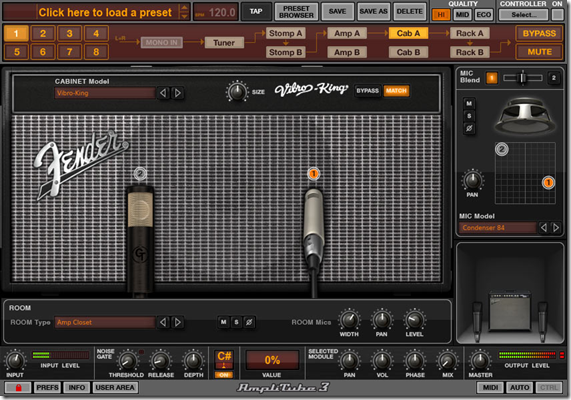Select previous cabinet model arrow
Image resolution: width=571 pixels, height=400 pixels.
click(x=163, y=93)
